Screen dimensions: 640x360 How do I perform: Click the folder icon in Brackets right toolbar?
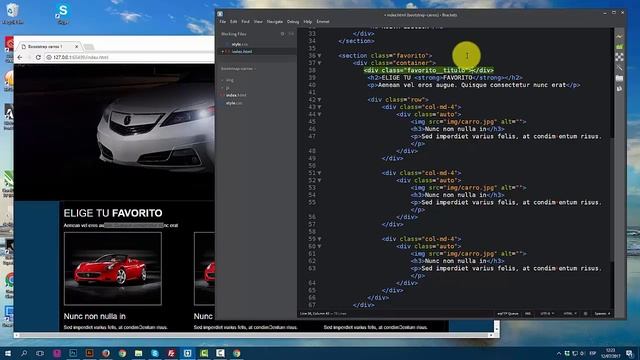(x=619, y=78)
